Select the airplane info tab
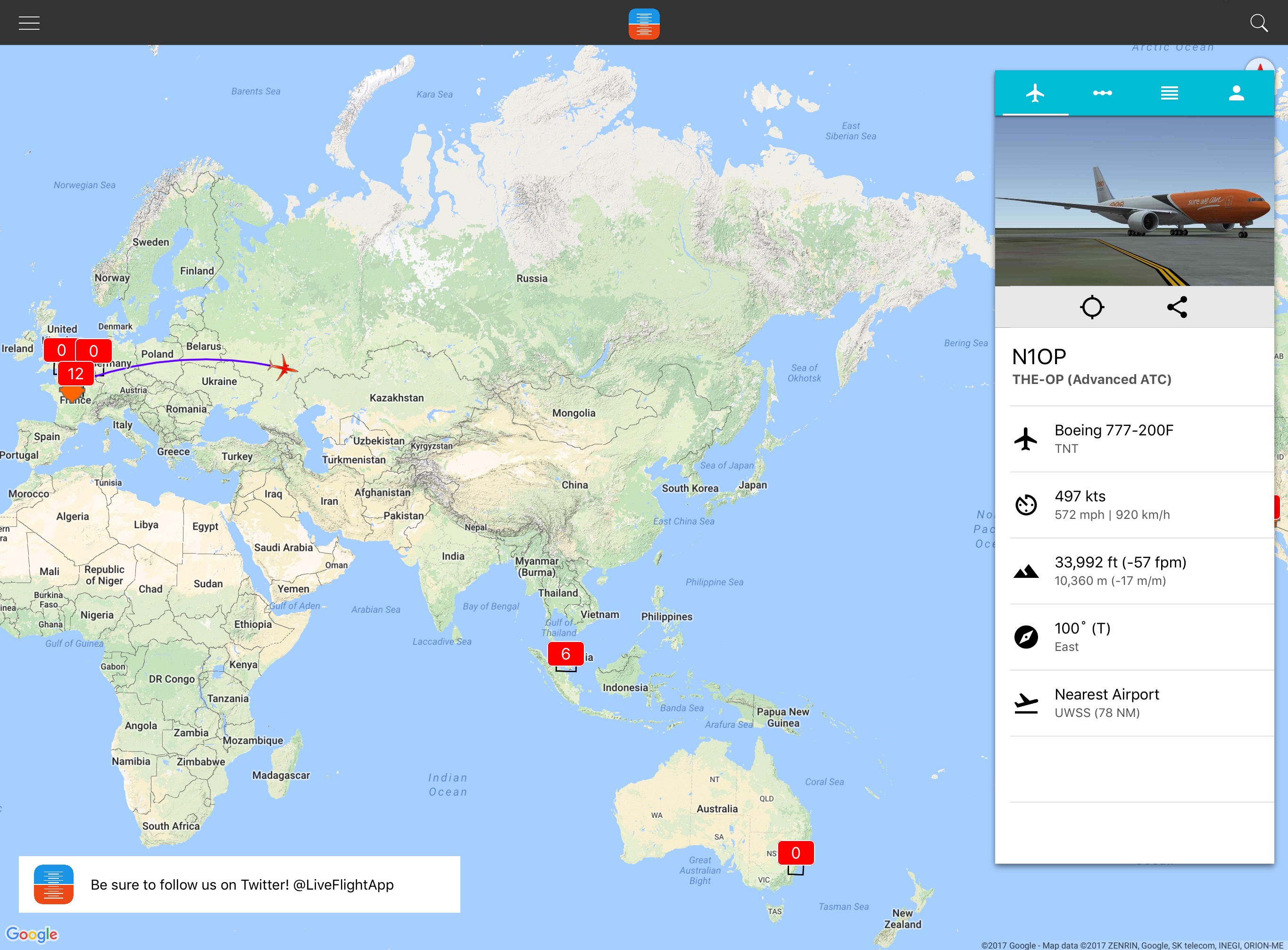The height and width of the screenshot is (950, 1288). pyautogui.click(x=1035, y=93)
